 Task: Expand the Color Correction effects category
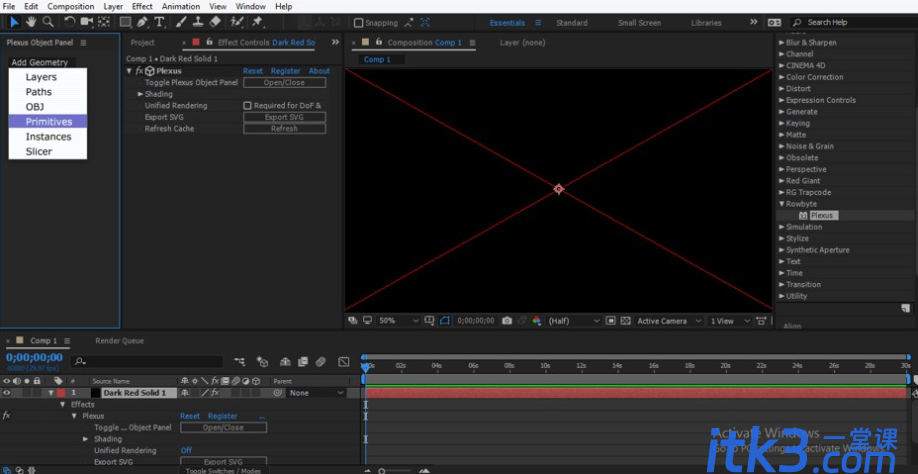click(782, 77)
